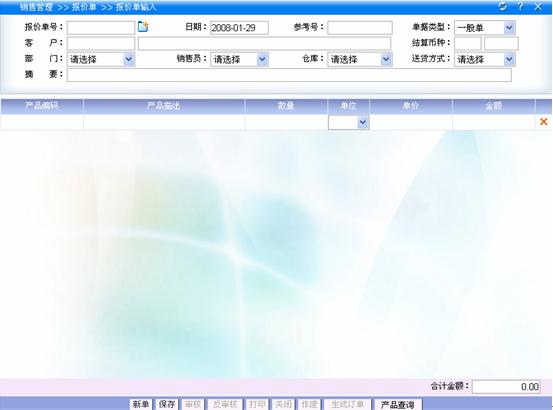Screen dimensions: 553x410
Task: Click the 日期 input field
Action: 239,27
